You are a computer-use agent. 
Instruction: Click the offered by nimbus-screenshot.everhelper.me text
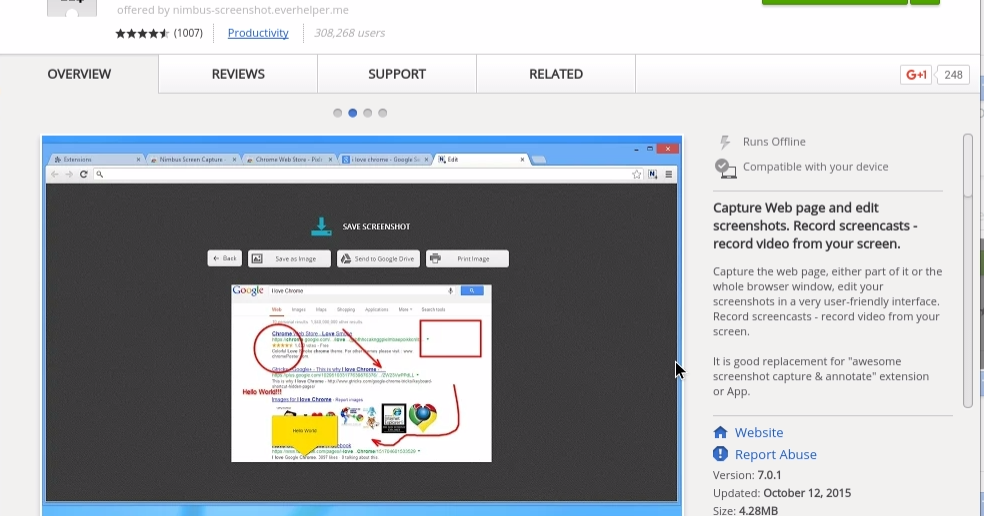[x=233, y=10]
